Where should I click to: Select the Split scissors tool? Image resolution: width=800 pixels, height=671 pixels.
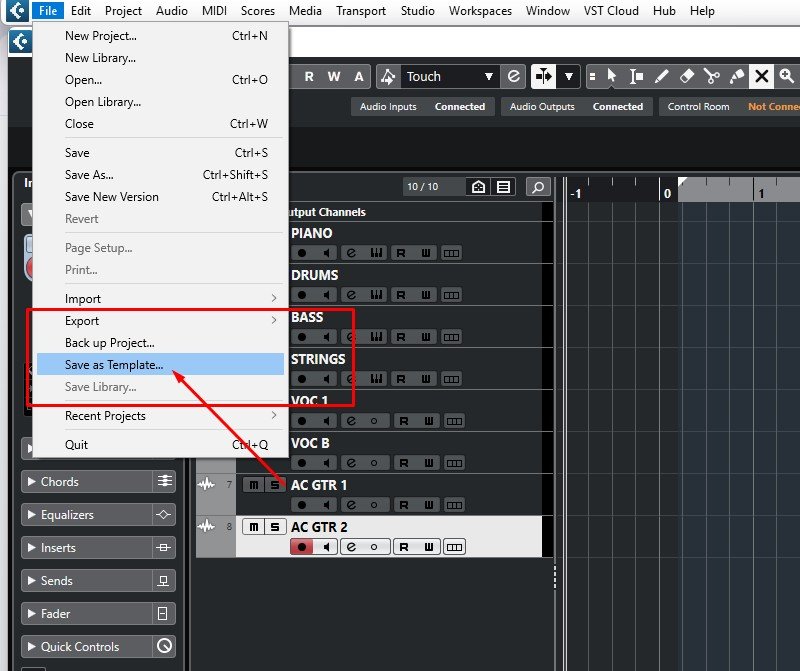point(711,77)
